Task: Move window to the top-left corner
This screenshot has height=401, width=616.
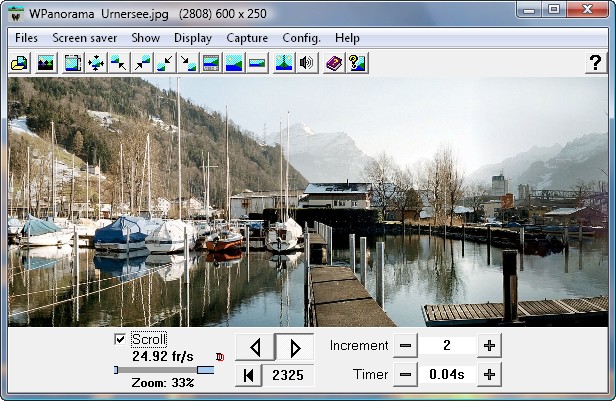Action: pos(119,63)
